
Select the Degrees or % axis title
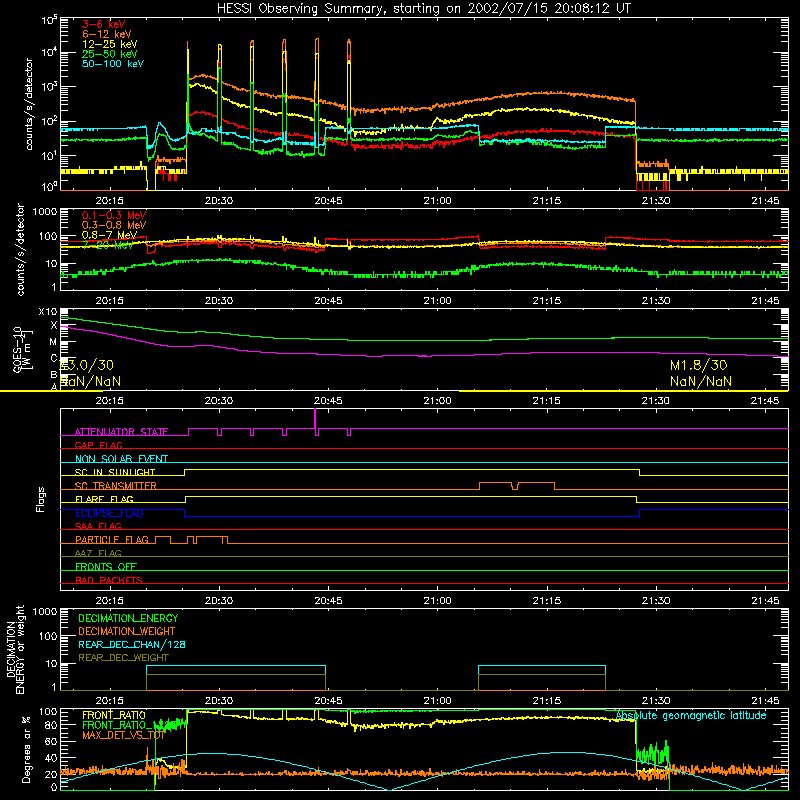coord(26,749)
